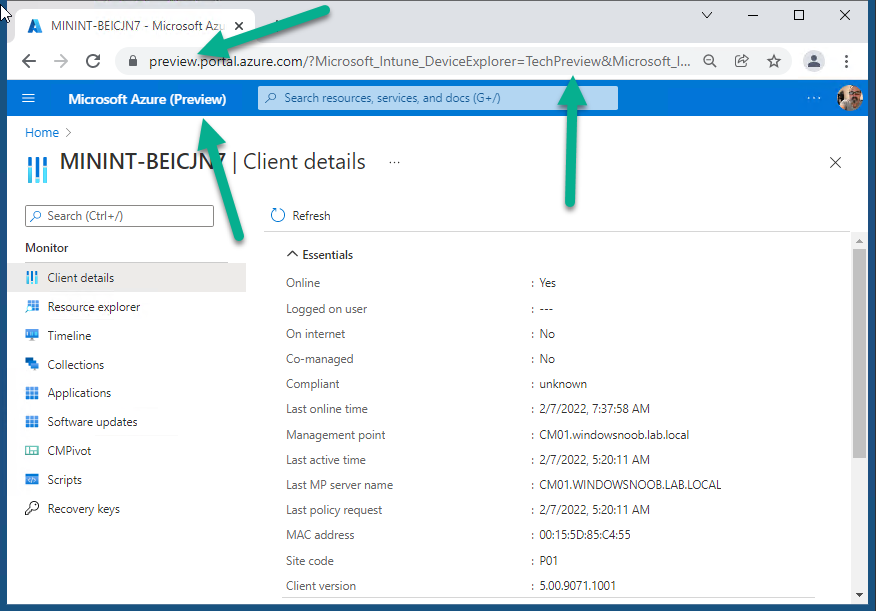Click the Azure header ellipsis button
This screenshot has height=611, width=876.
pos(814,98)
